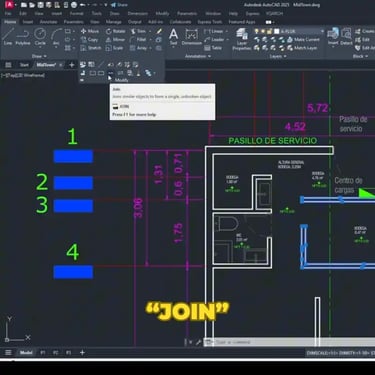Click Make Current layer tool

(303, 40)
